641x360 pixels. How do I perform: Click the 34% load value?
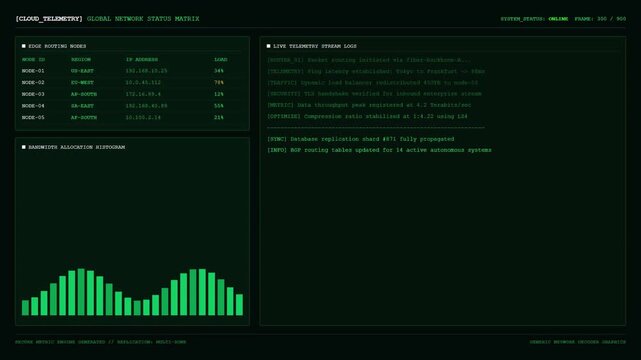click(219, 71)
